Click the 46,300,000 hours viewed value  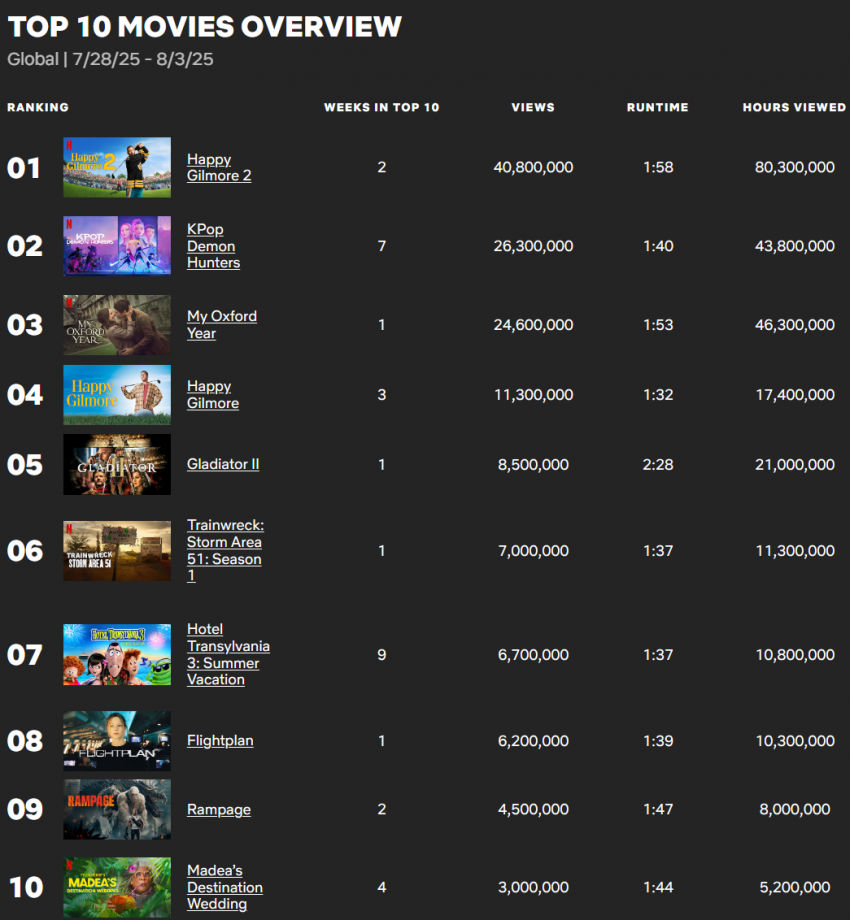(795, 324)
